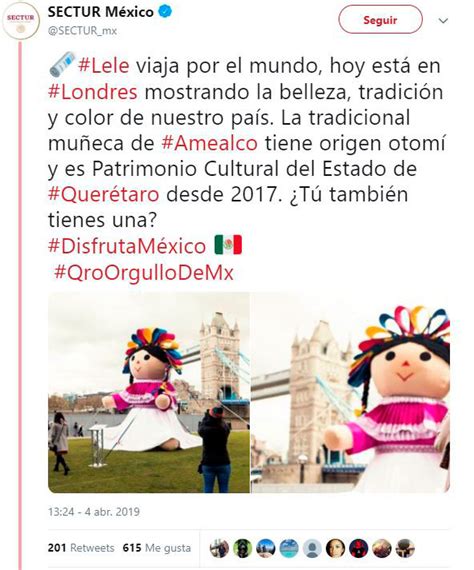Viewport: 474px width, 570px height.
Task: Open the right close-up doll photo
Action: [350, 393]
